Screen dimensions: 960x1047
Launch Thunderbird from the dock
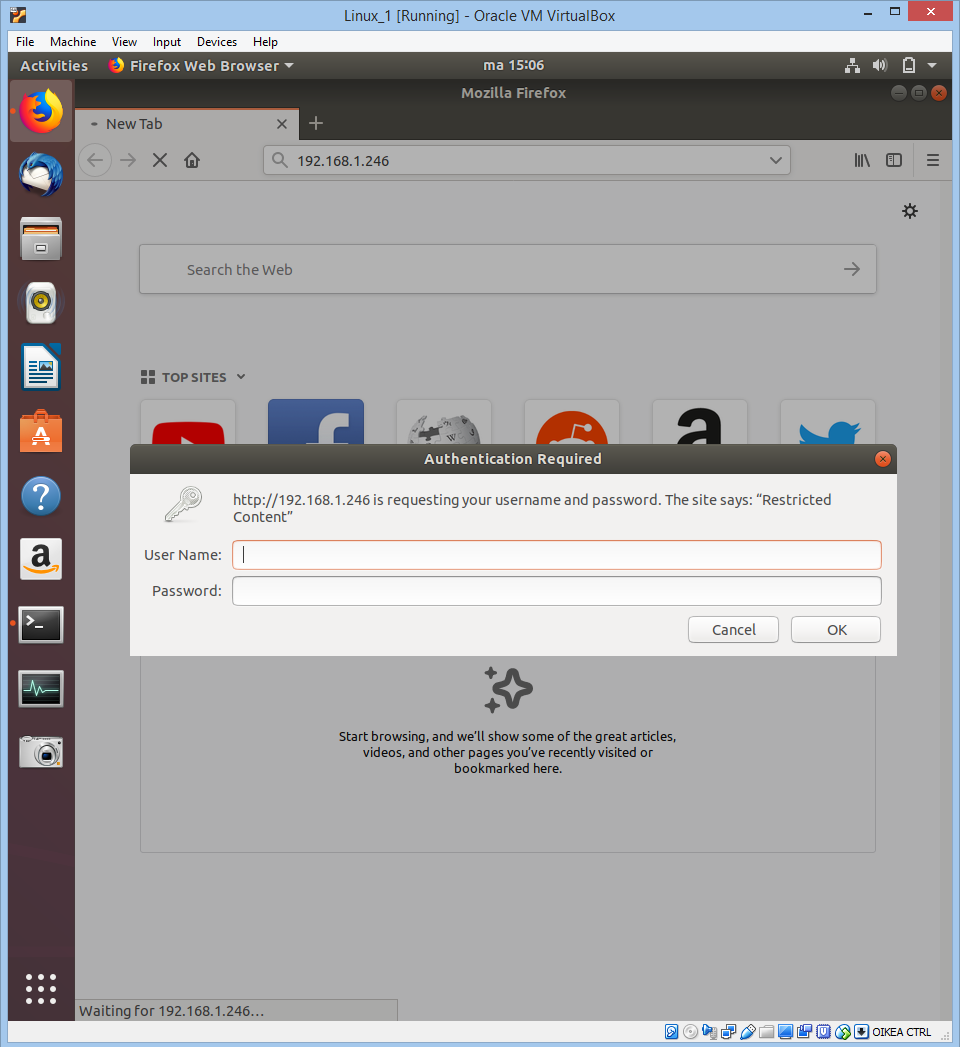40,175
